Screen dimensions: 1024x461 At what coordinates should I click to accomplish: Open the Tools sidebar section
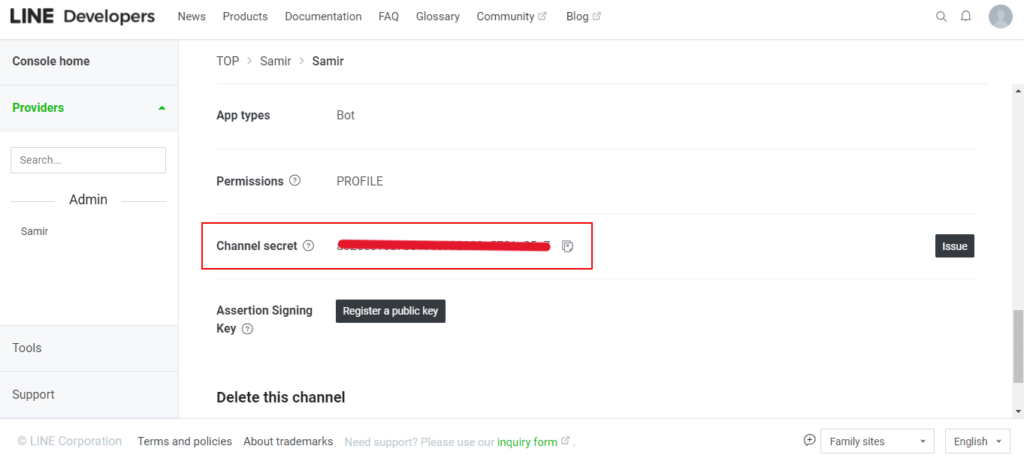click(x=89, y=348)
